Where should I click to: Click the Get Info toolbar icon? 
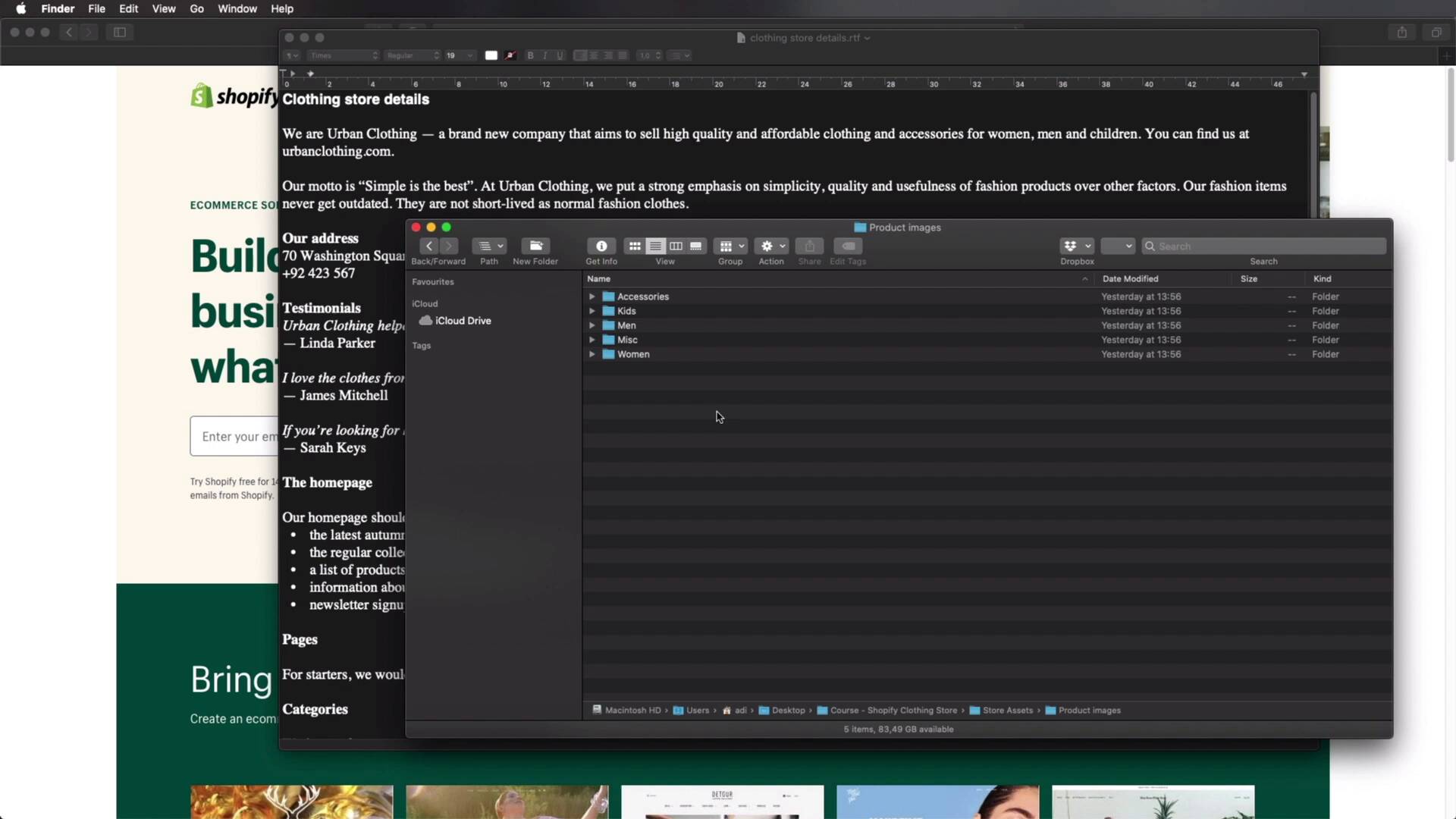coord(601,246)
